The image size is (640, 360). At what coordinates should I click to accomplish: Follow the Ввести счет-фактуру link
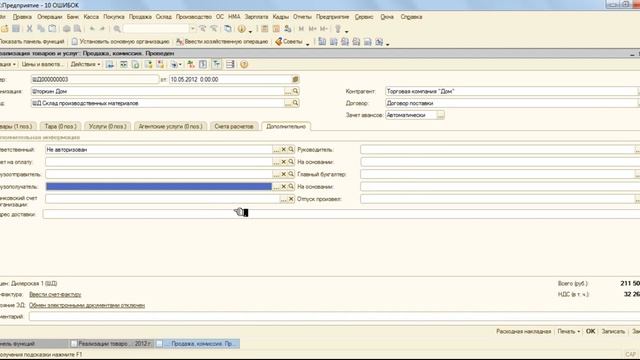55,294
